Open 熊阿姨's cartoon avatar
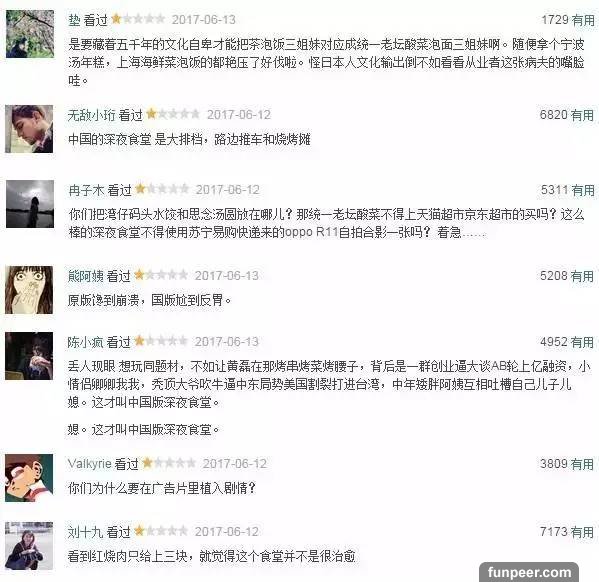 click(x=29, y=290)
